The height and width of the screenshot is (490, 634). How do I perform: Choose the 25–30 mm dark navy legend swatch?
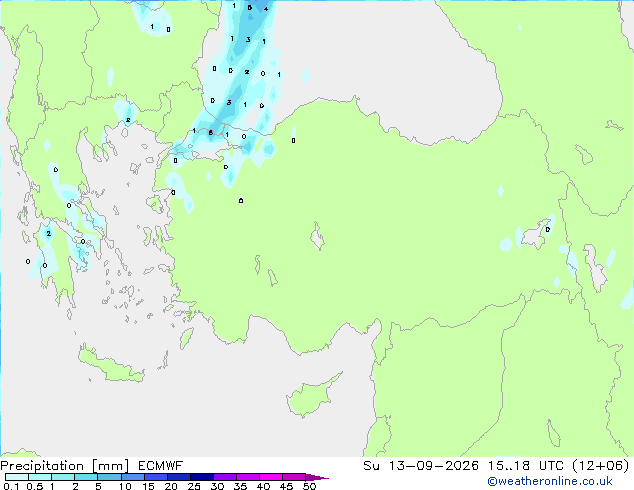[x=202, y=477]
